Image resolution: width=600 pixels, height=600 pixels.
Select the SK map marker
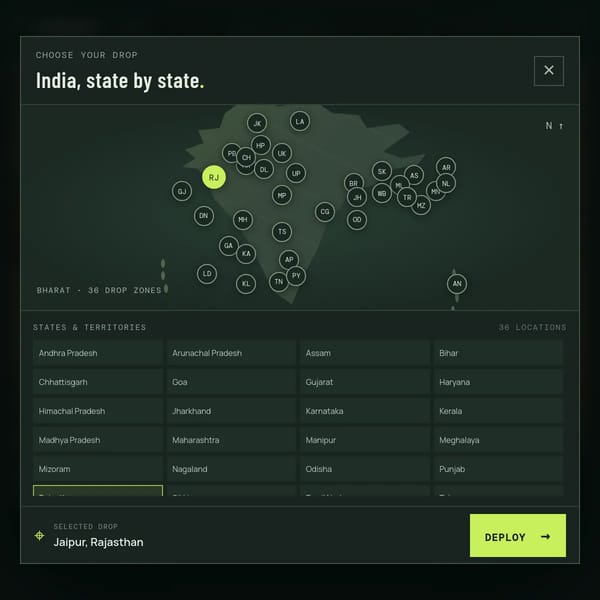[x=382, y=171]
